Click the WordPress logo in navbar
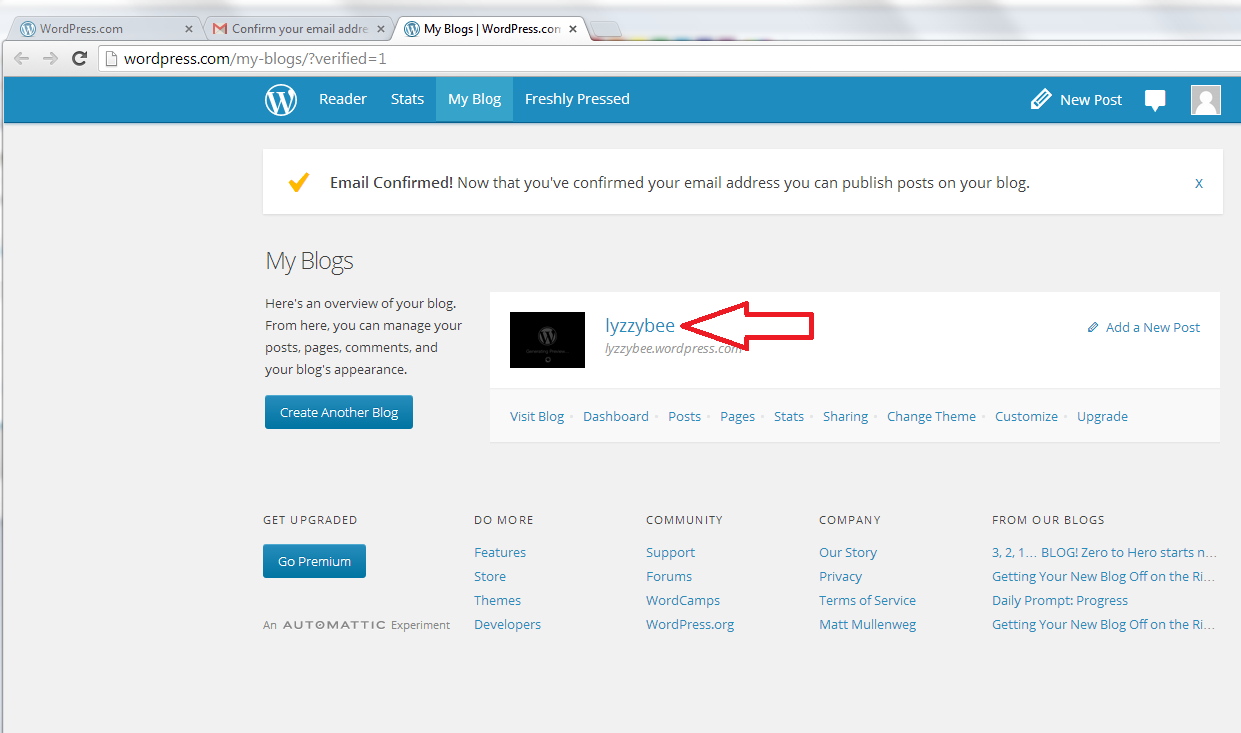This screenshot has width=1241, height=733. [x=281, y=100]
